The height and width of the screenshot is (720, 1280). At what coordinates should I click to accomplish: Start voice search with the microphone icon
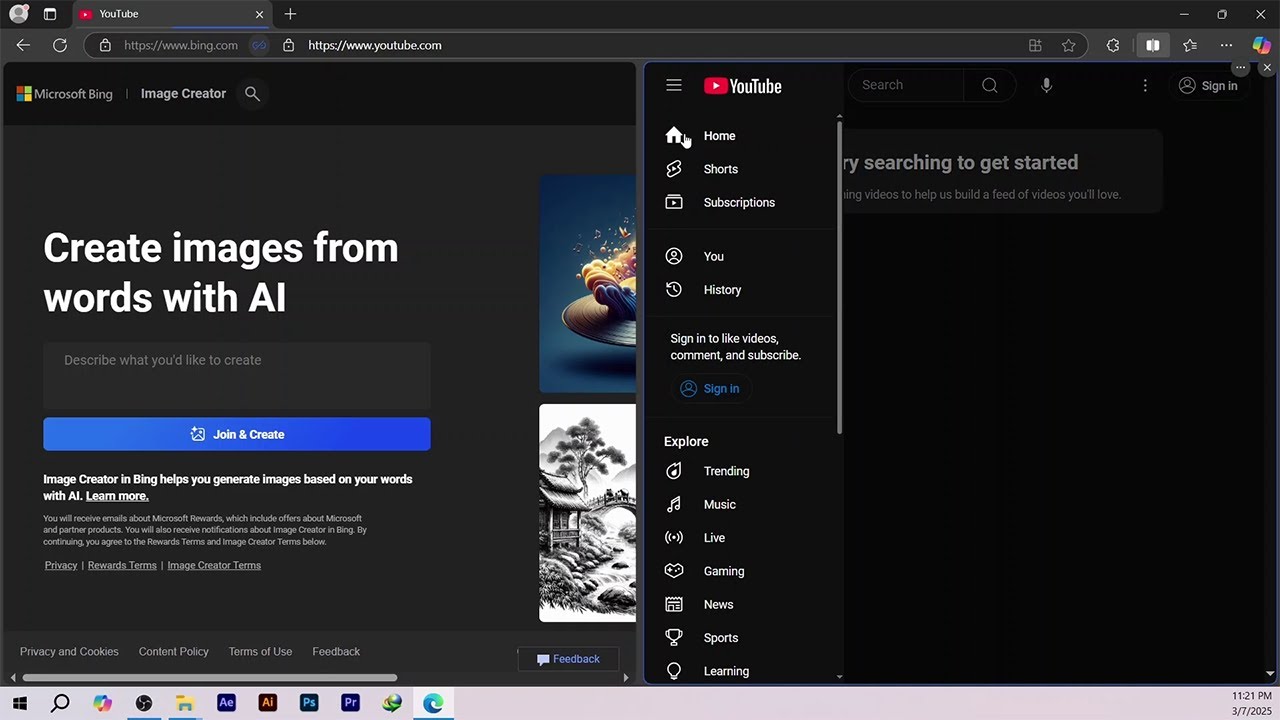[x=1046, y=85]
